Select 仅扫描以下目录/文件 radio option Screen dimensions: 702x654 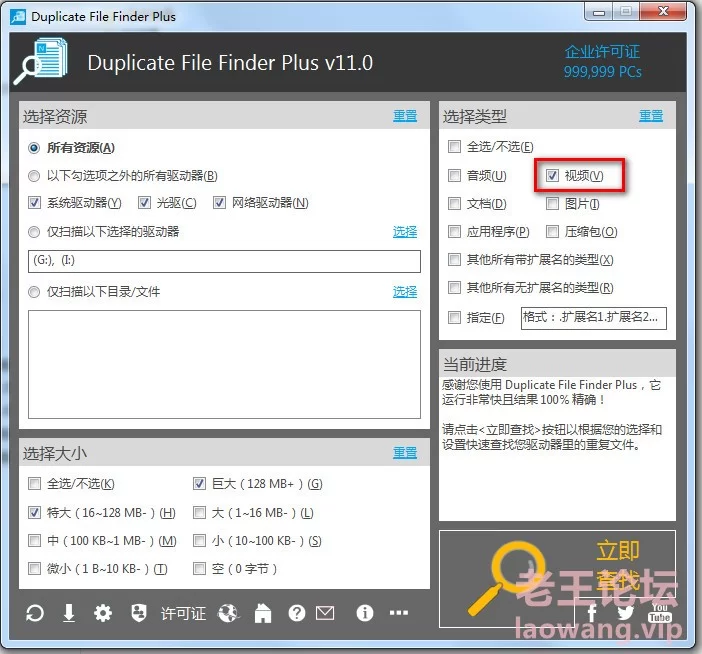click(34, 292)
